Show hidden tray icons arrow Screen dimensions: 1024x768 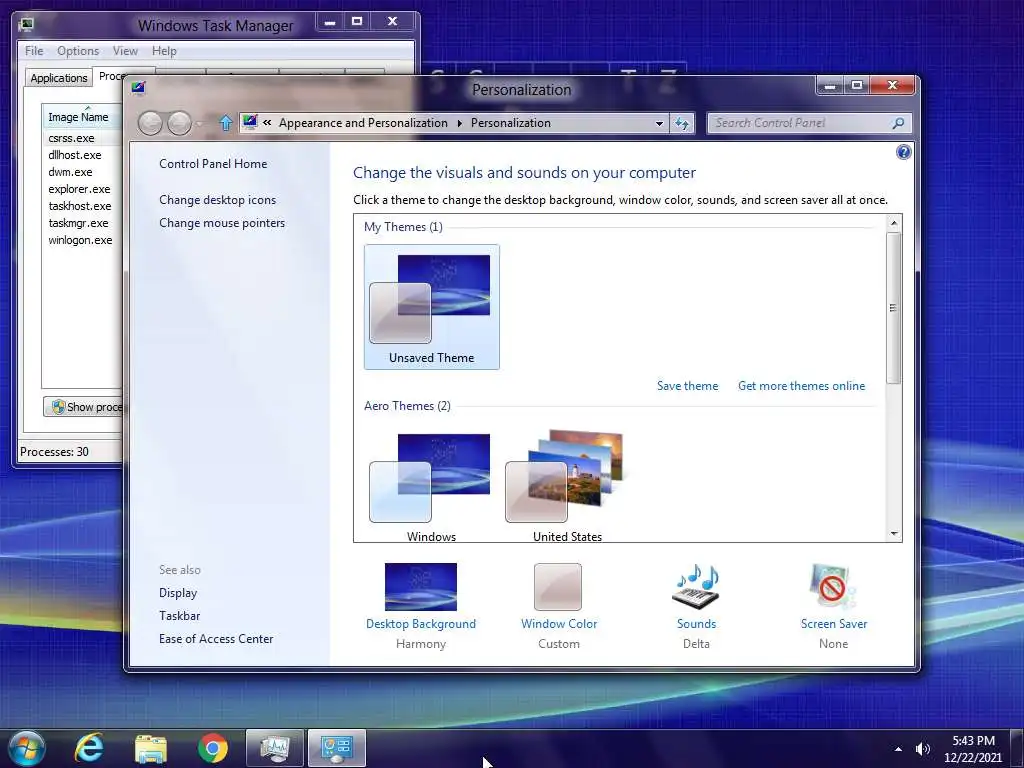(899, 749)
